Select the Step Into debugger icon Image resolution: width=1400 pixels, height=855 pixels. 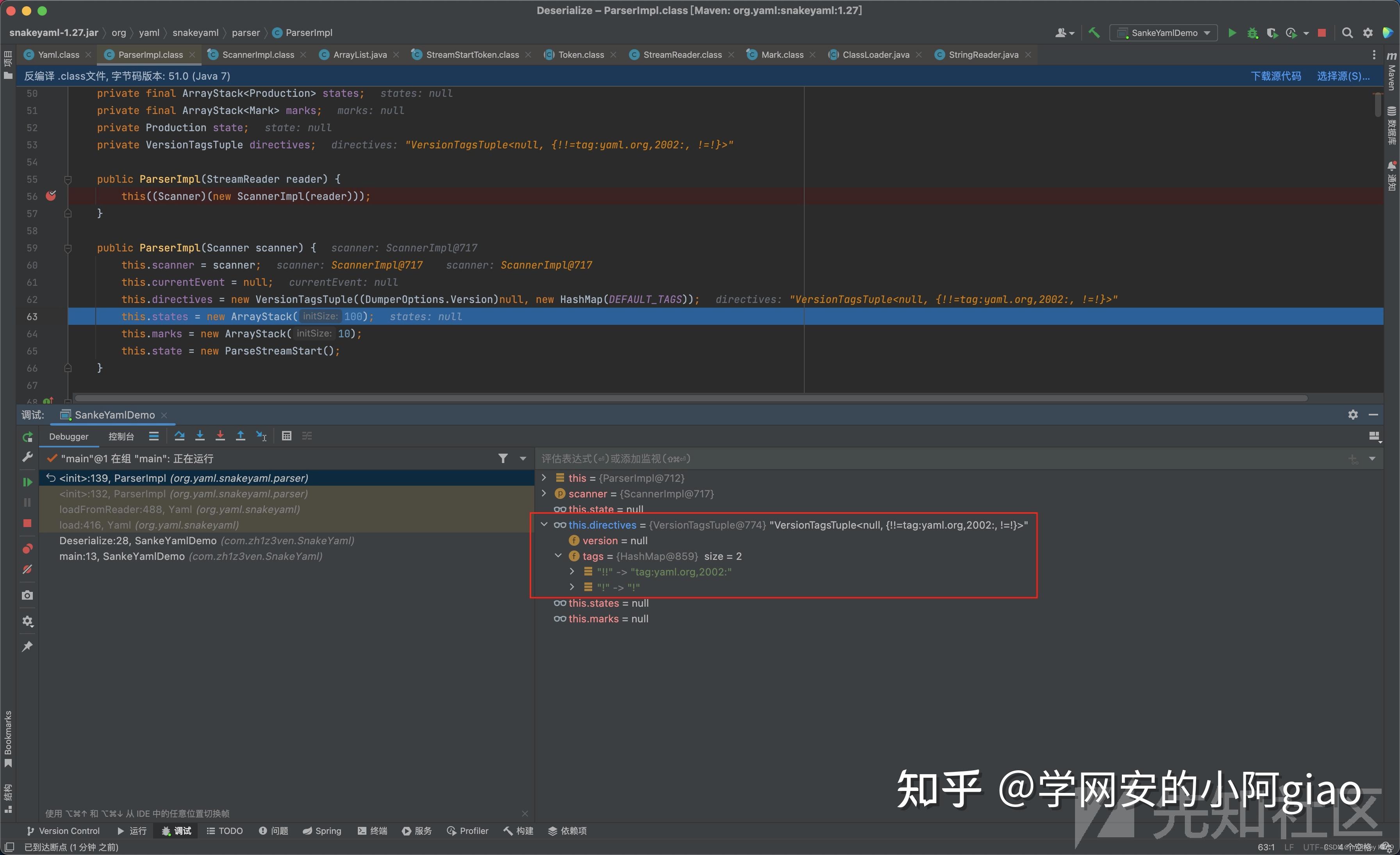200,436
